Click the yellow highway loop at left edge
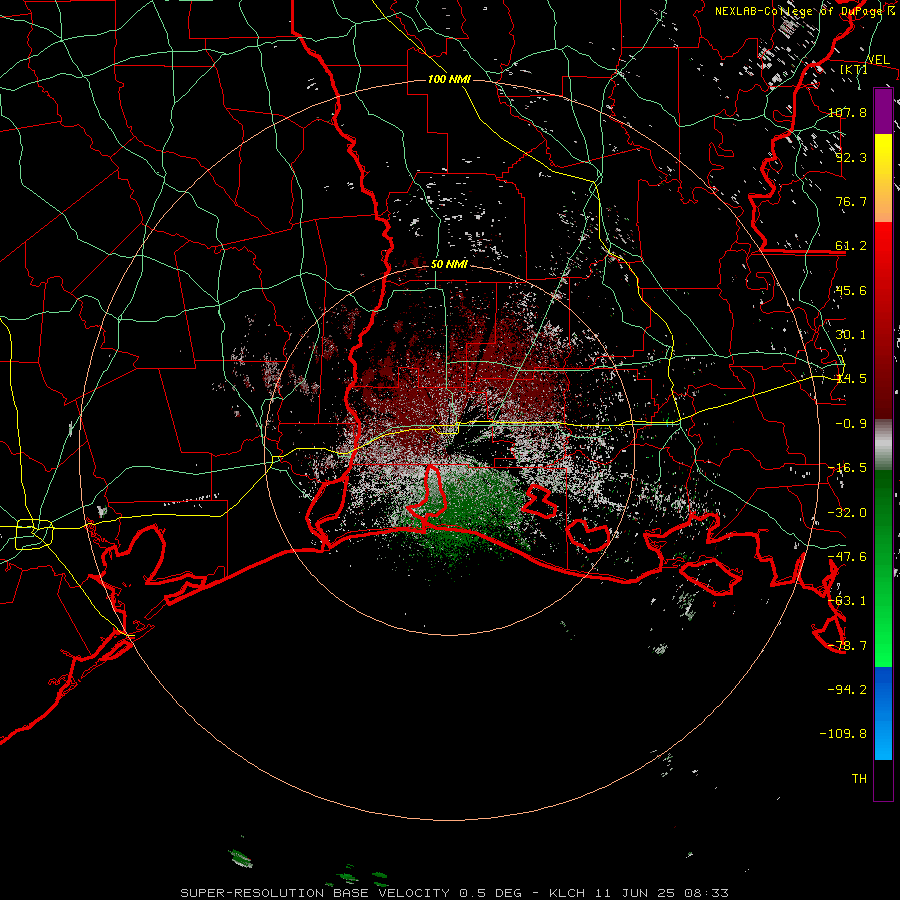The image size is (900, 900). [34, 534]
